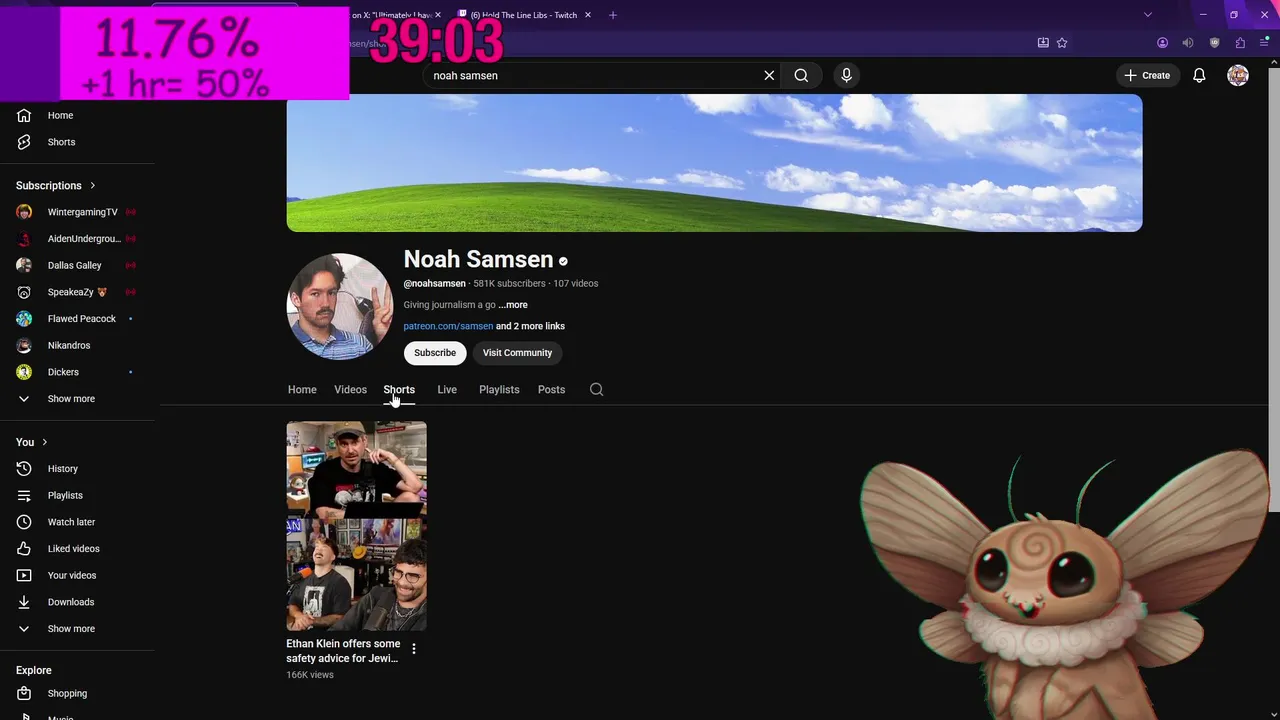Open Ethan Klein safety advice short title
Image resolution: width=1280 pixels, height=720 pixels.
[343, 651]
